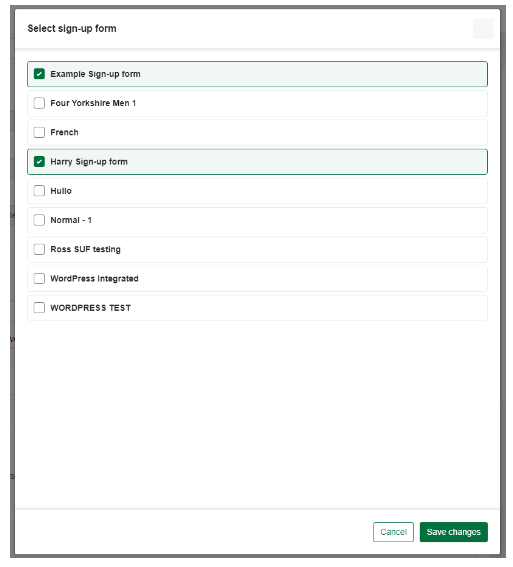513x567 pixels.
Task: Enable the WordPress Integrated checkbox
Action: coord(39,279)
